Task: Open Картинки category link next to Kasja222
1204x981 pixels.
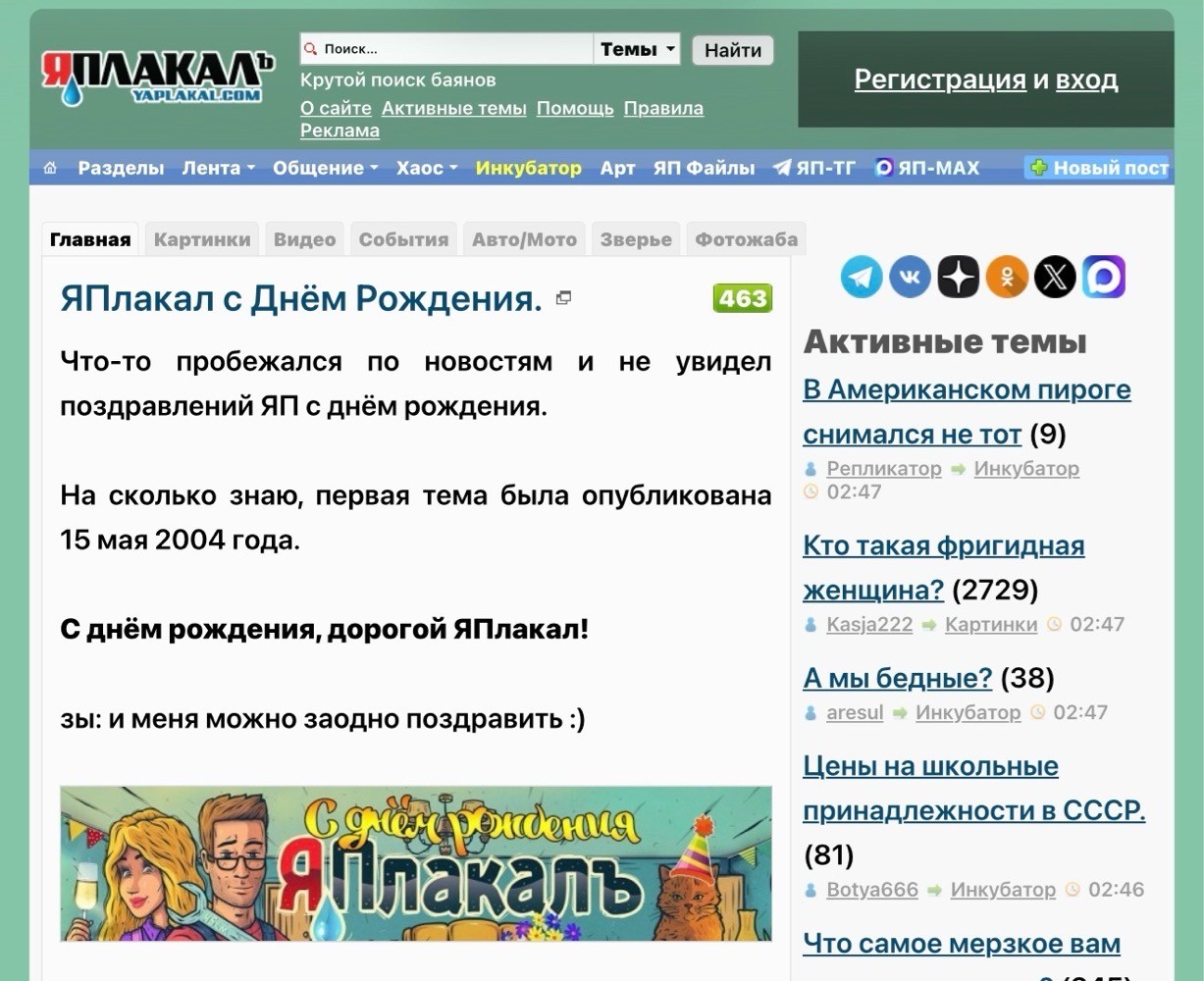Action: [991, 624]
